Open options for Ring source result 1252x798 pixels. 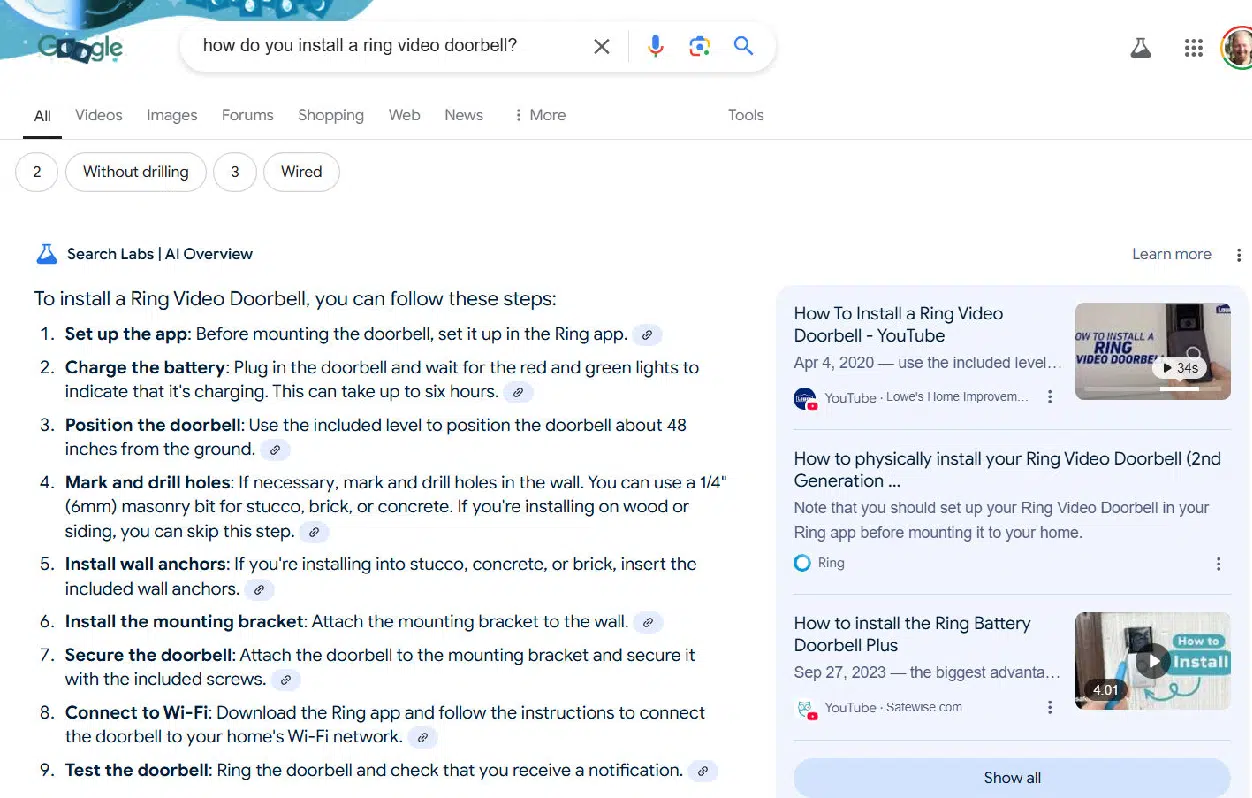(x=1218, y=564)
